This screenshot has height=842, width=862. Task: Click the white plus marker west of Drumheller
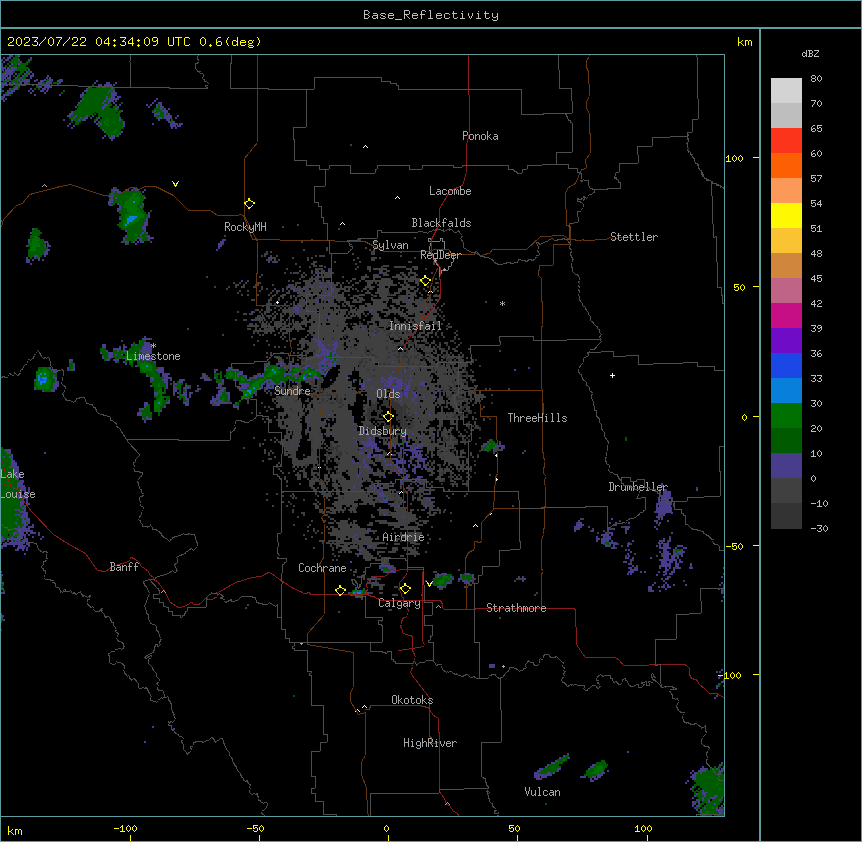[x=612, y=375]
